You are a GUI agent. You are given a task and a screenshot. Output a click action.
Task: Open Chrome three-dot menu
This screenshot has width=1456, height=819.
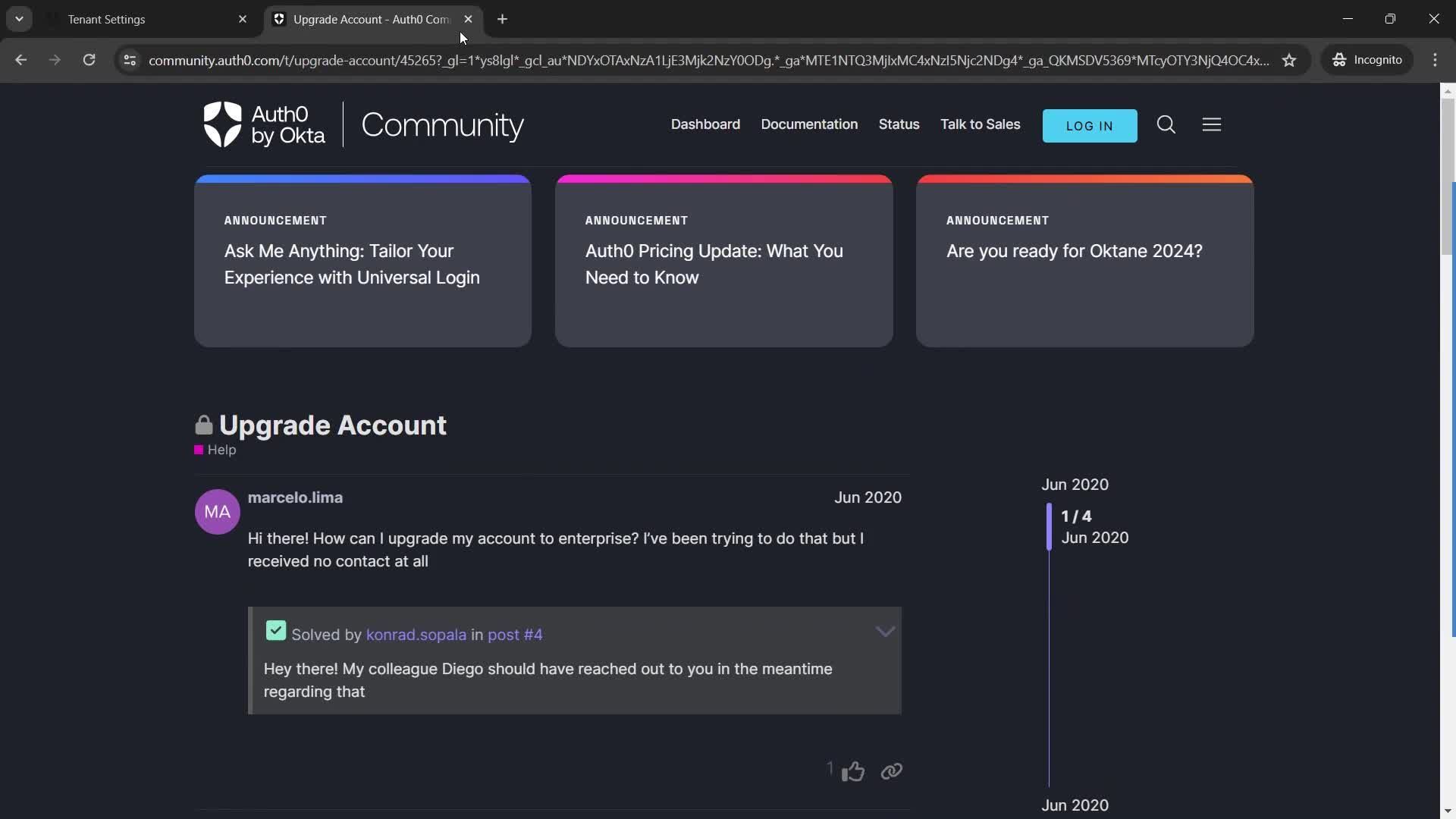point(1435,60)
